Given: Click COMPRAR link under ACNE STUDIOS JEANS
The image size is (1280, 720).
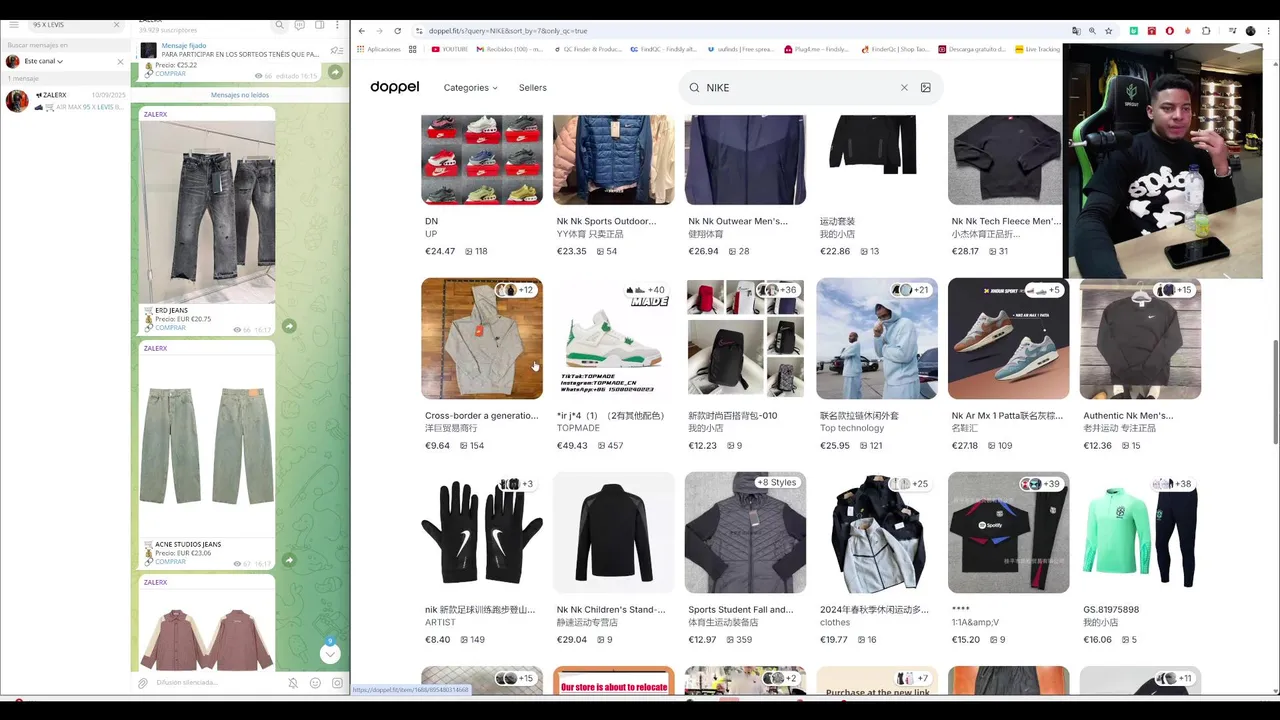Looking at the screenshot, I should tap(170, 562).
